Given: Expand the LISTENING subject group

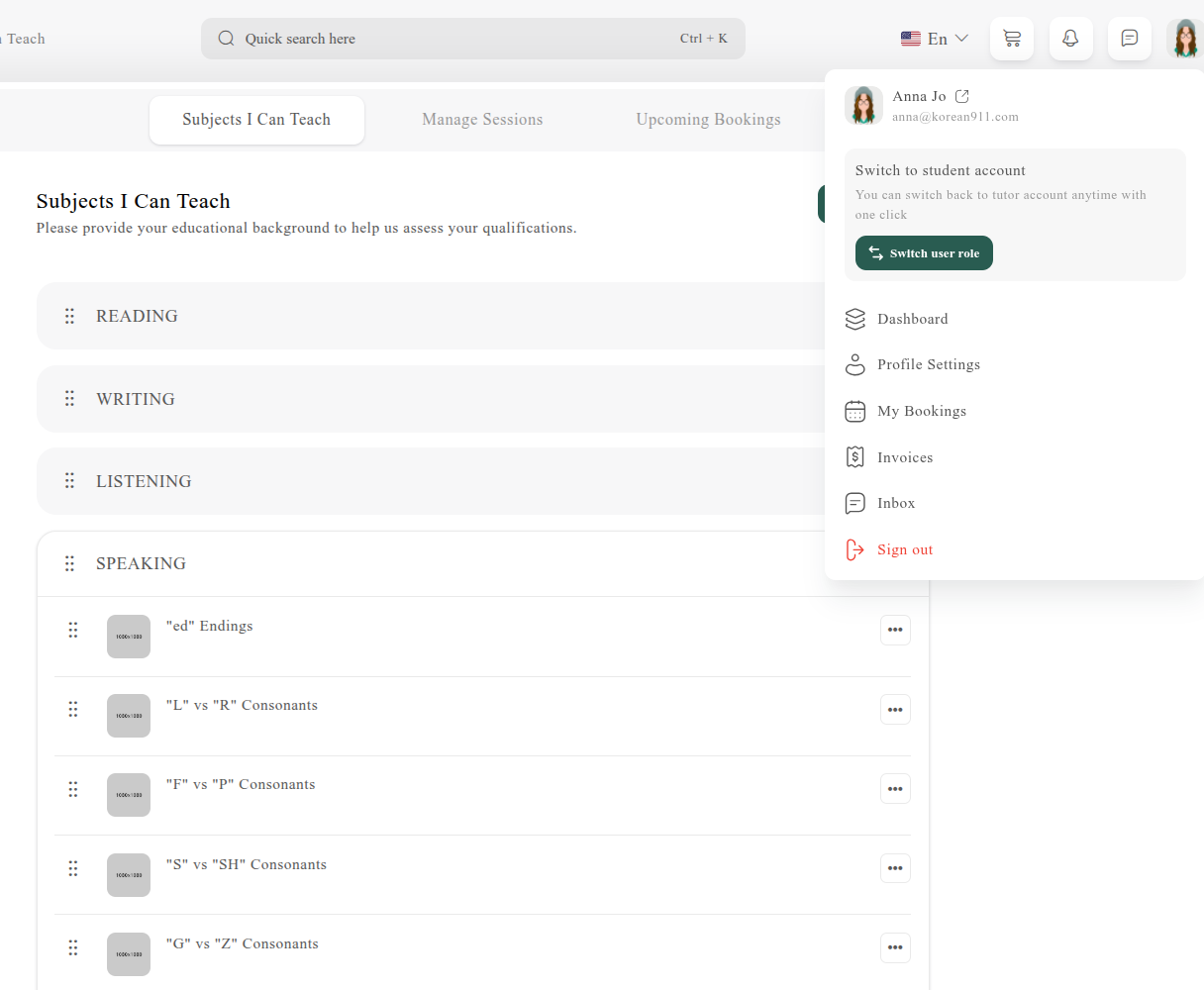Looking at the screenshot, I should click(x=144, y=481).
